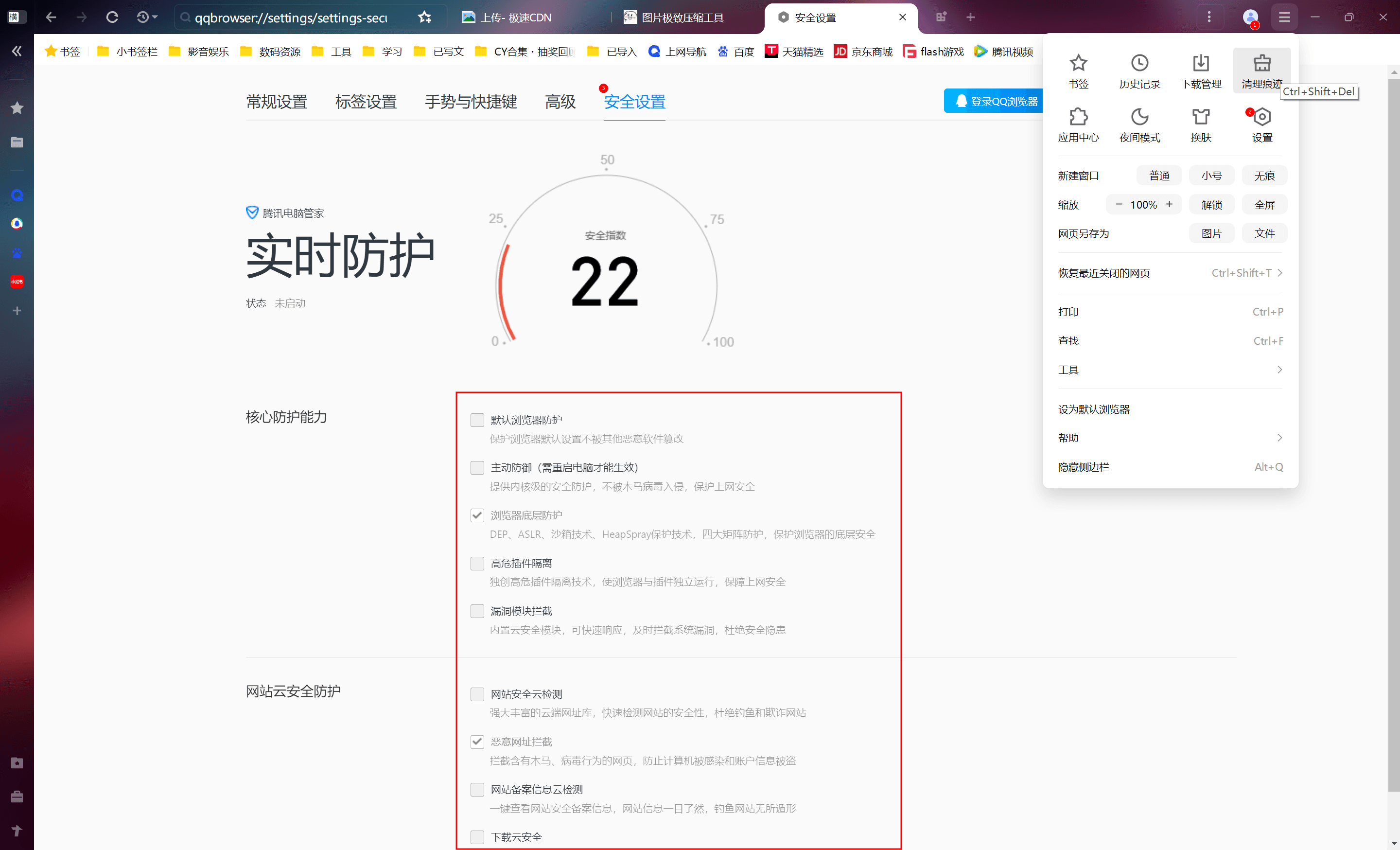
Task: Enable 高危插件隔离 checkbox
Action: click(x=477, y=564)
